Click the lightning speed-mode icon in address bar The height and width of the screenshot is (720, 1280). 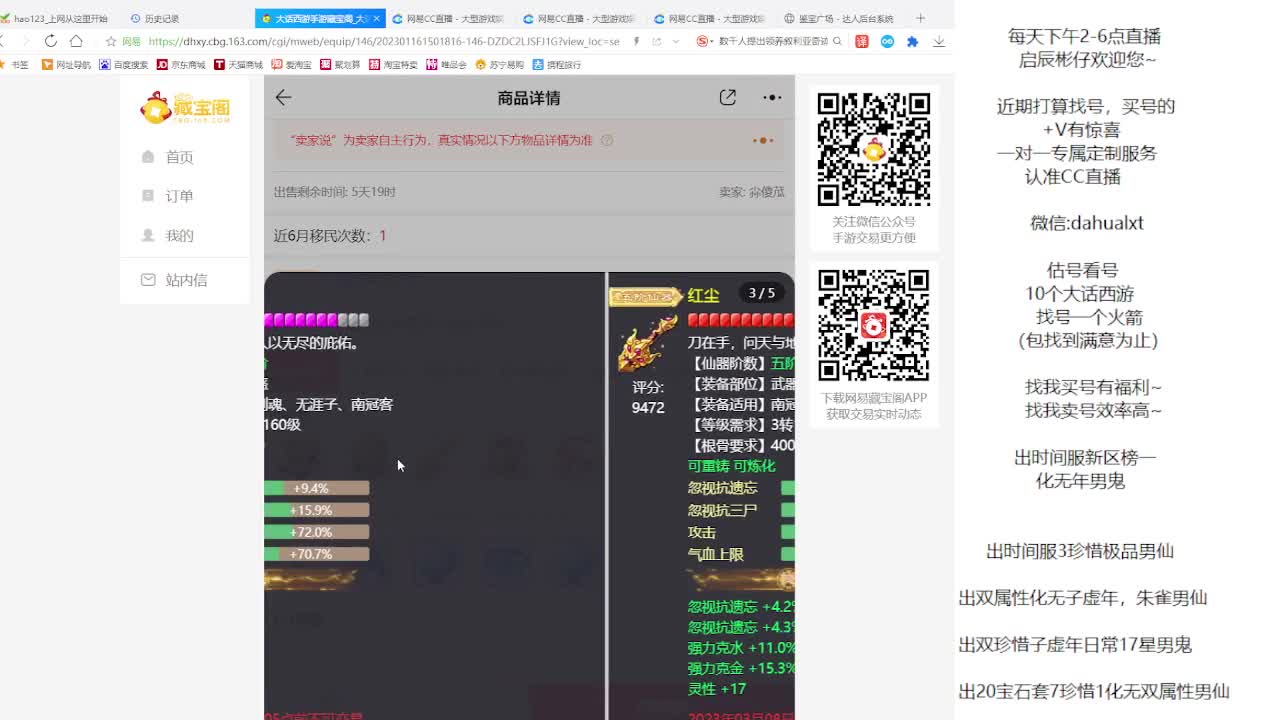tap(636, 41)
